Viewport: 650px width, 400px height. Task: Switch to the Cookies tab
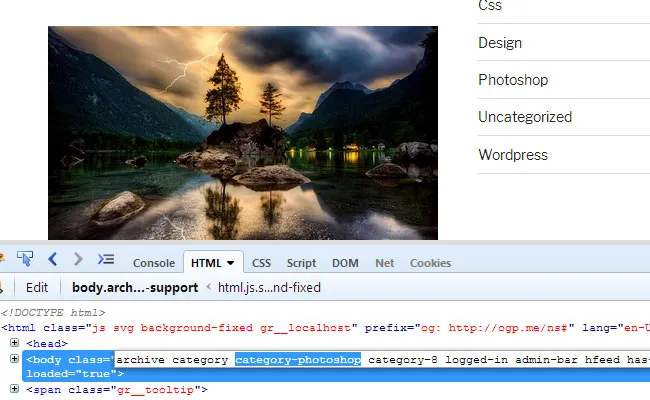click(430, 263)
